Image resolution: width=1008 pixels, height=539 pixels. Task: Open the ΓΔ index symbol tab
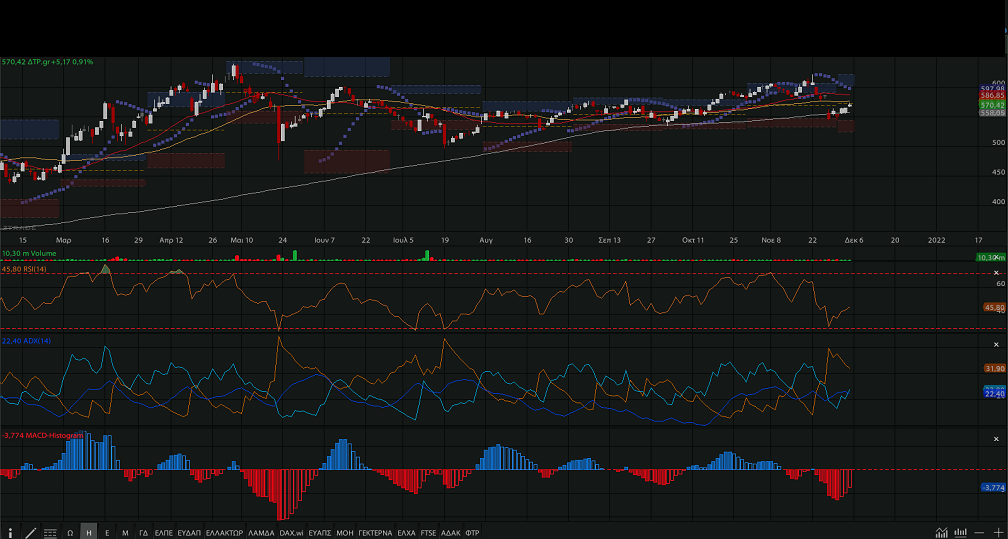point(143,532)
